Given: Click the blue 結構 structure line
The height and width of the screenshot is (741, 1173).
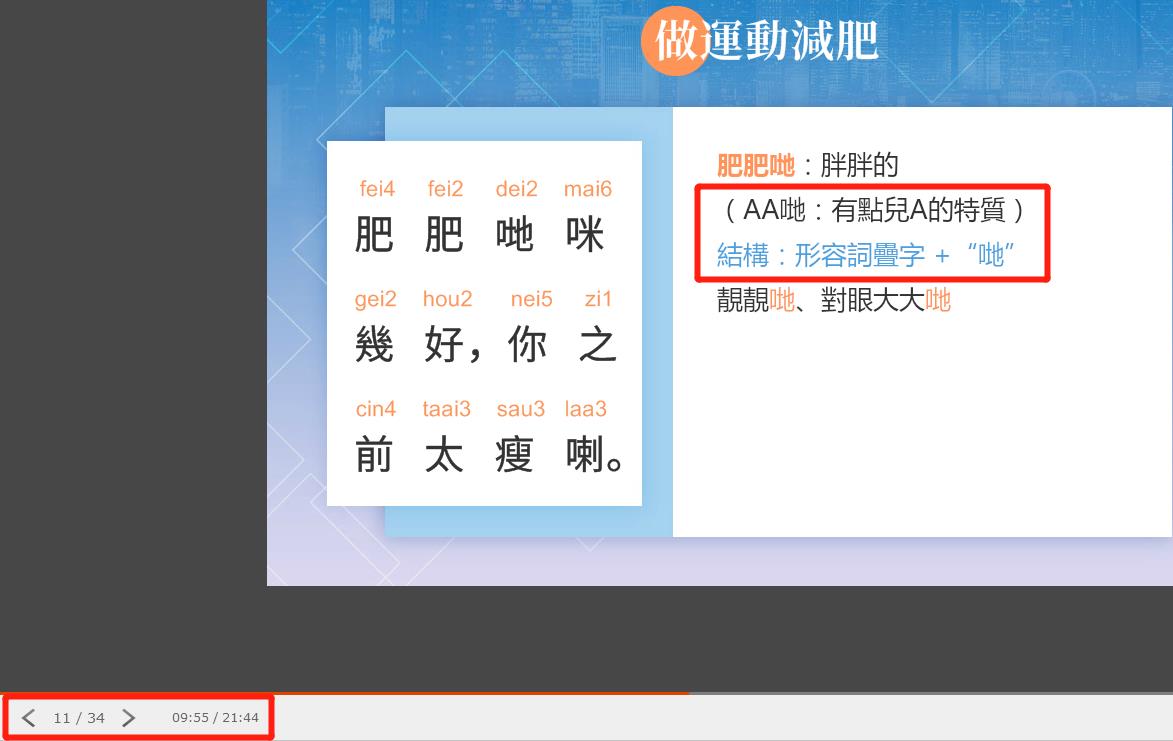Looking at the screenshot, I should pyautogui.click(x=867, y=255).
